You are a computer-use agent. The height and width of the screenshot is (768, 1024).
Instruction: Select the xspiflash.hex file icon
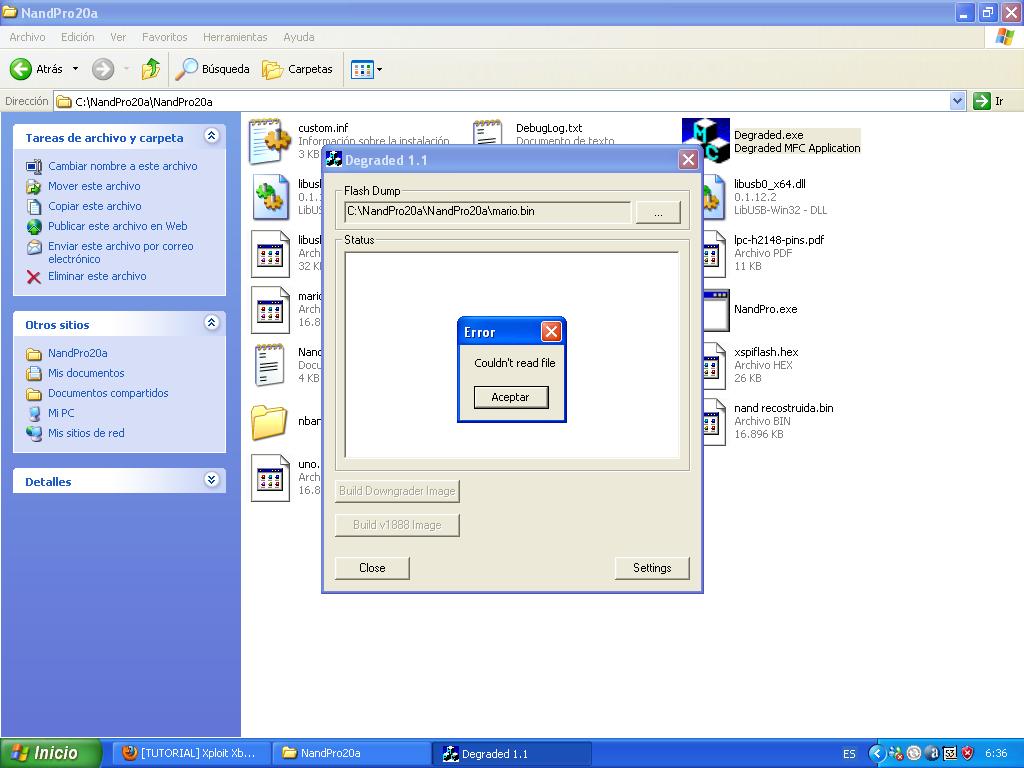(x=713, y=366)
